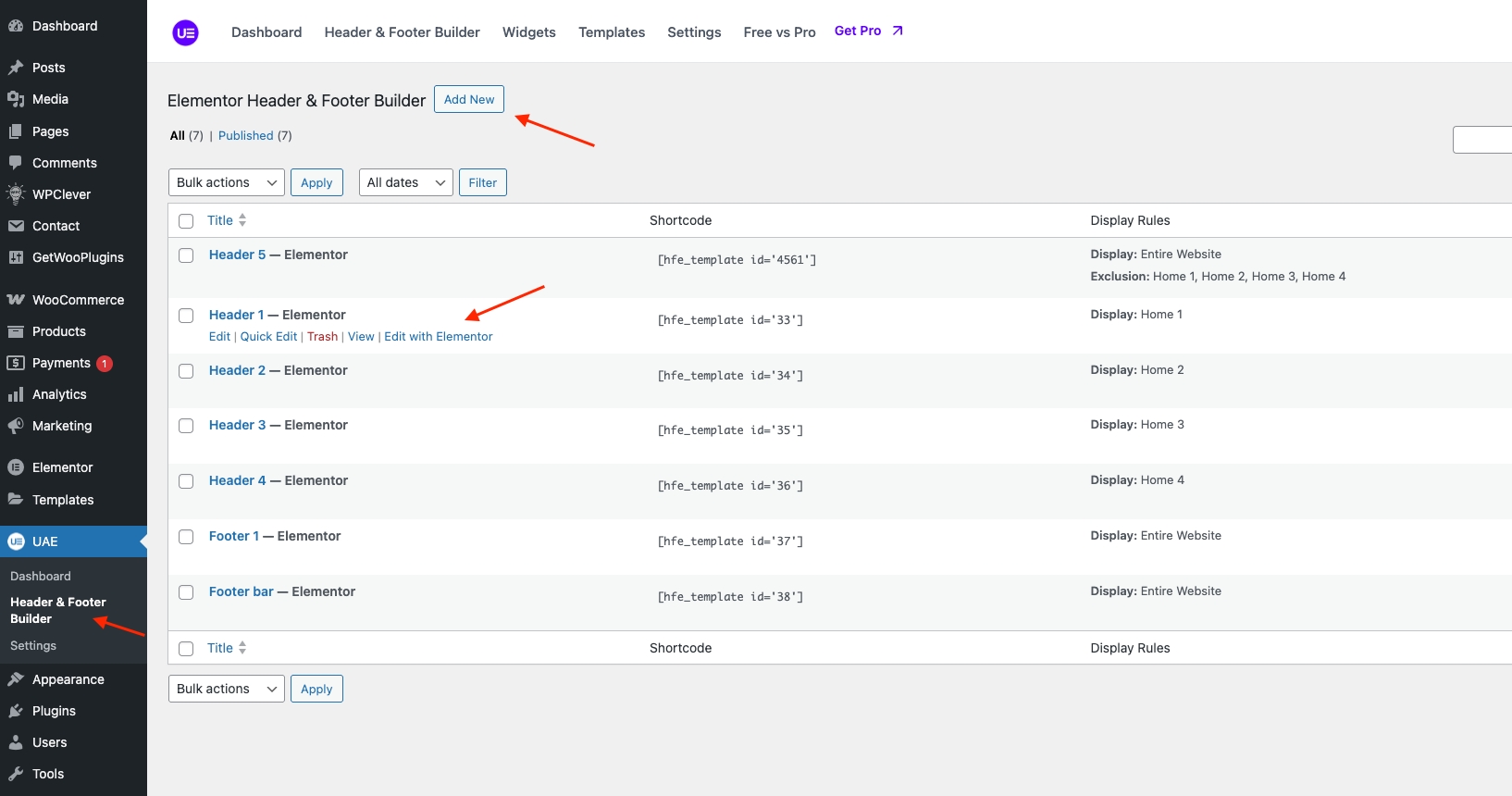Open Analytics via its bar chart icon

(x=16, y=394)
